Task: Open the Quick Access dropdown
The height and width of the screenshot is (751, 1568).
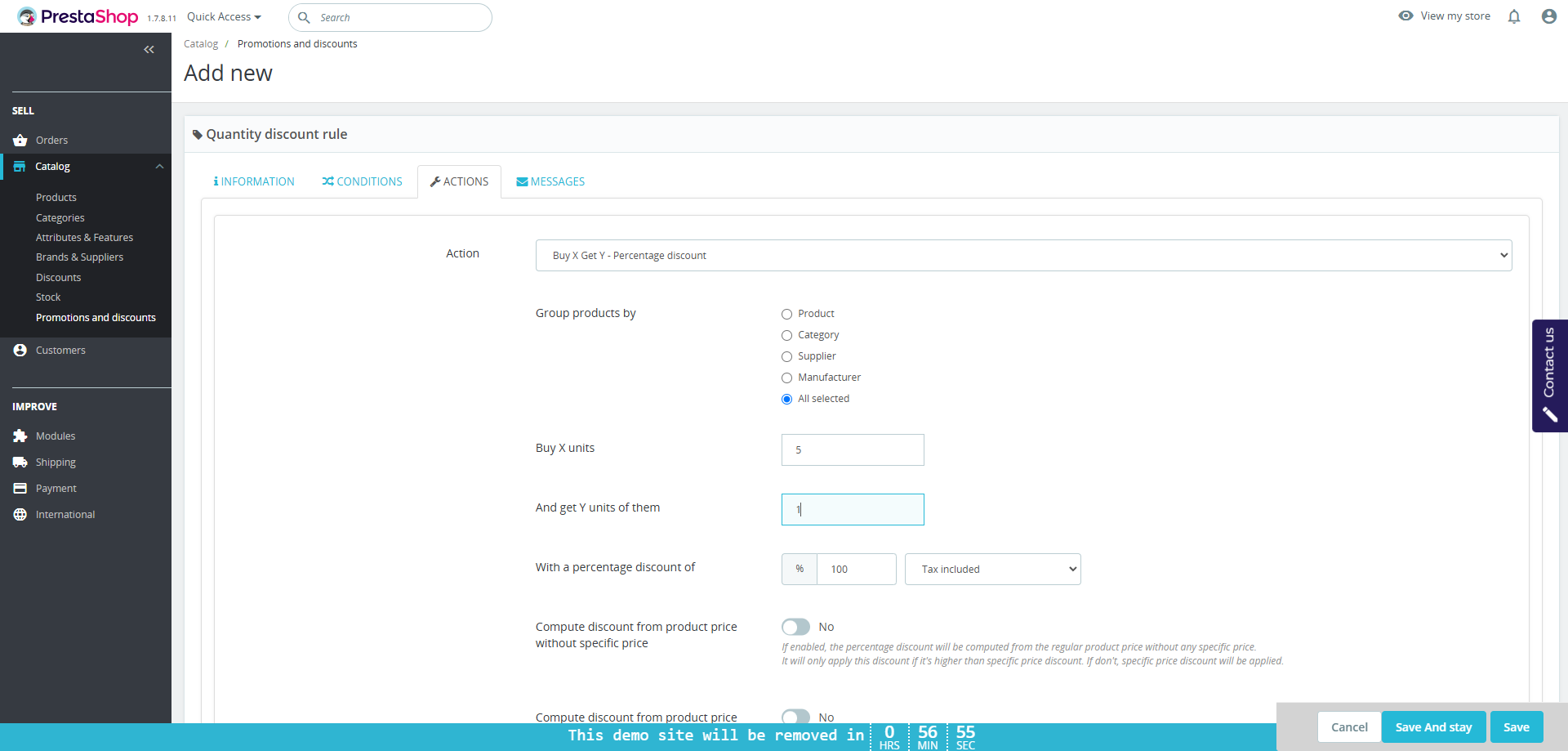Action: (224, 16)
